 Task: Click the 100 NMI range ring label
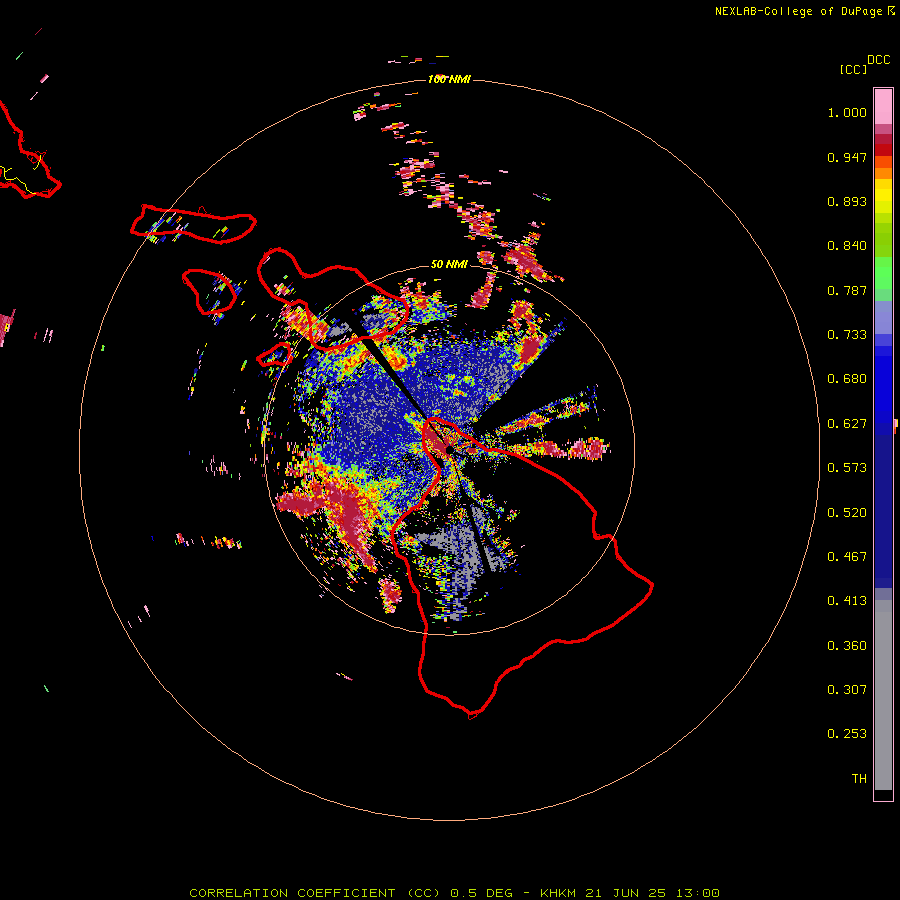click(449, 79)
